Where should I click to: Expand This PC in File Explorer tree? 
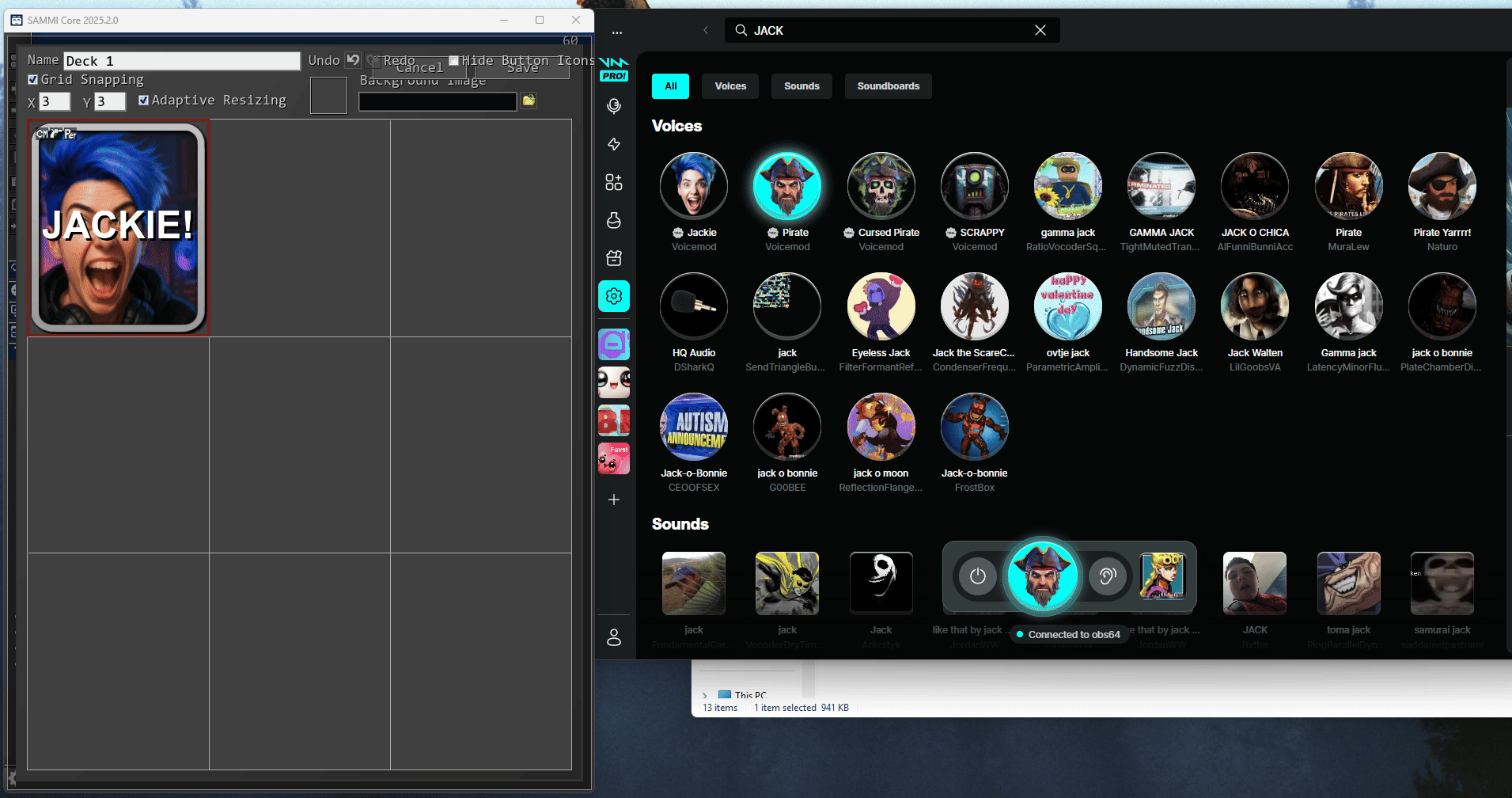[x=705, y=696]
